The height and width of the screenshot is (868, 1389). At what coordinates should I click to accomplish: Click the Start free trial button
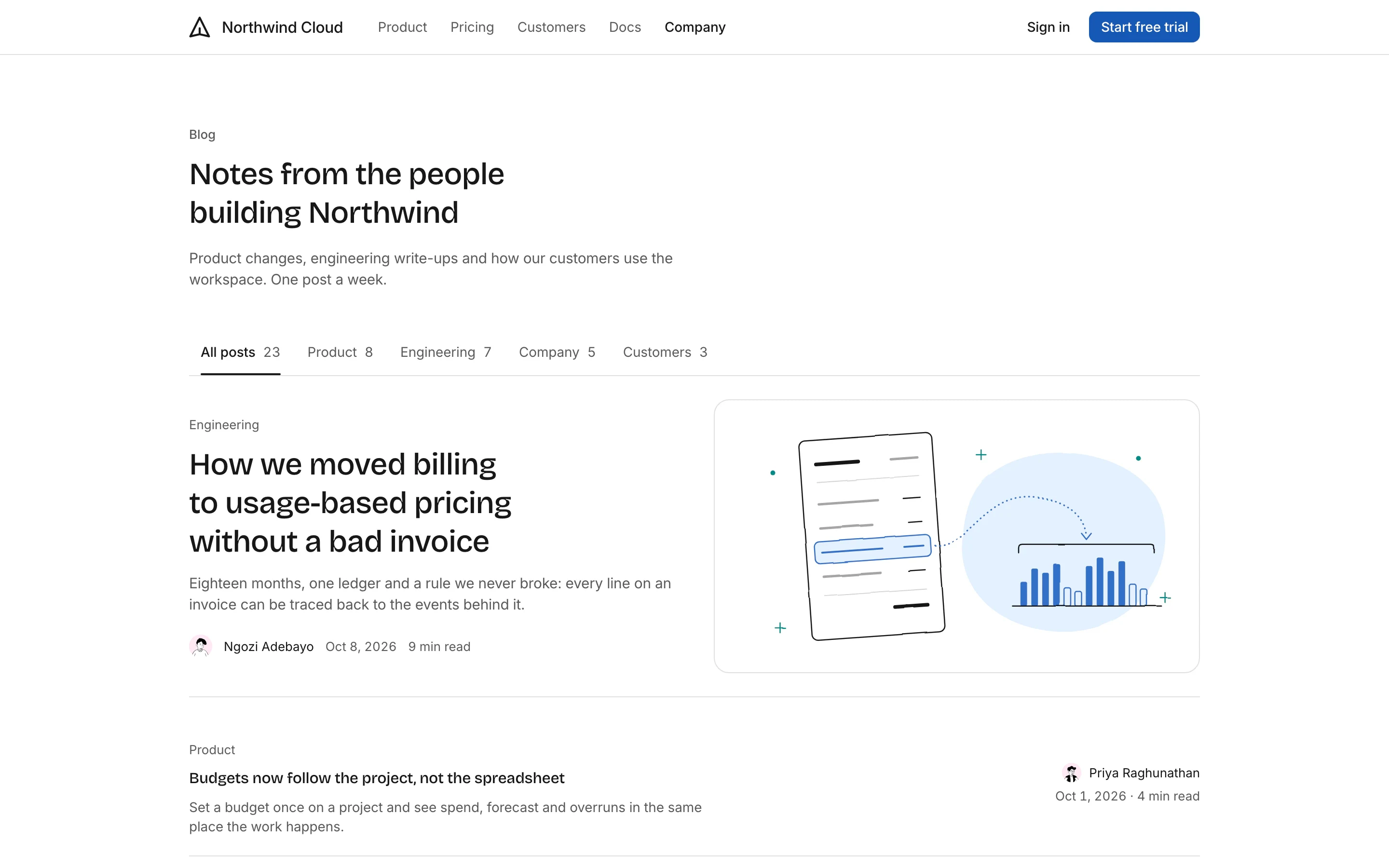(1144, 27)
